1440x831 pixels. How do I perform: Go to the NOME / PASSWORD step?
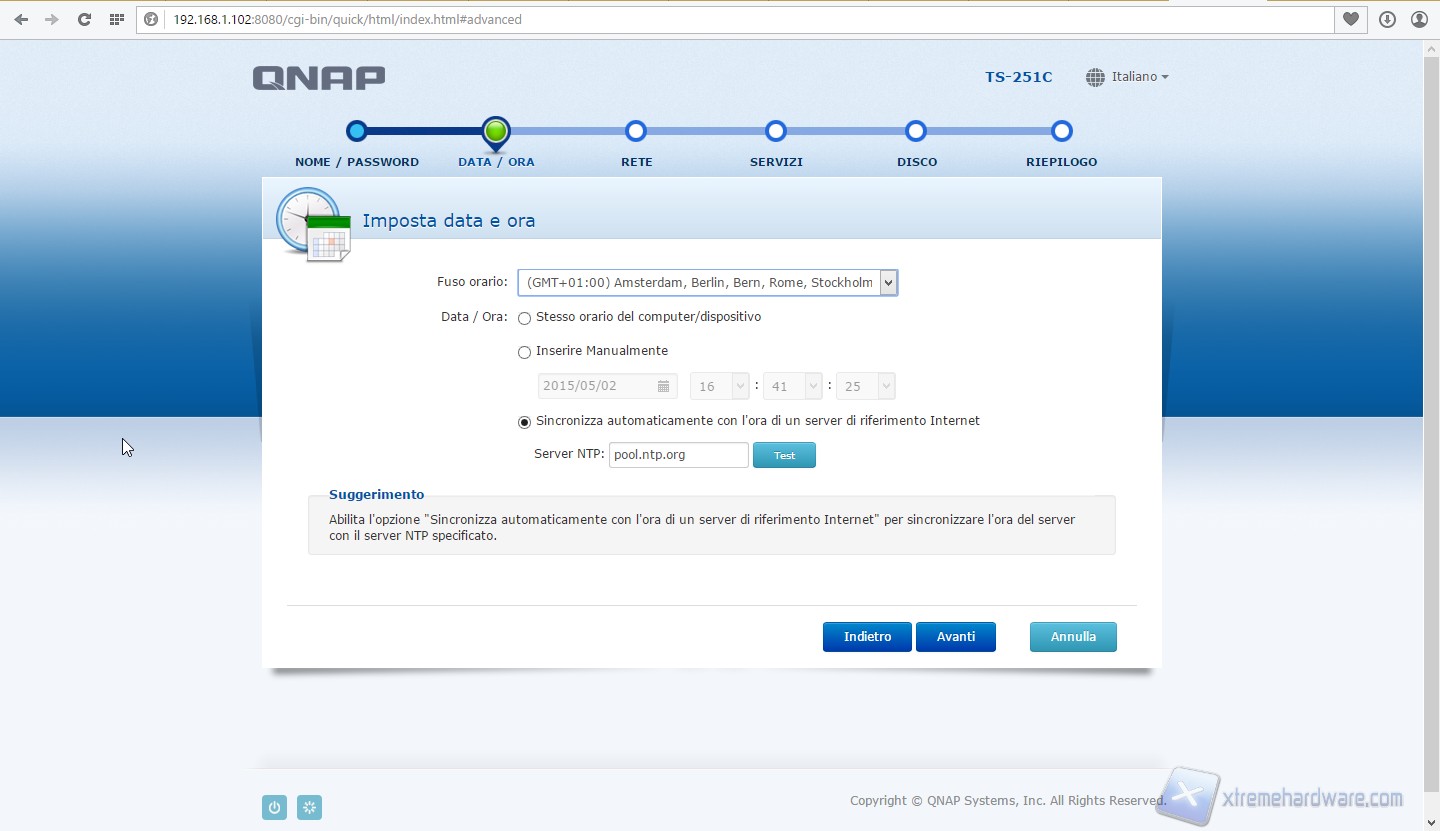(357, 131)
